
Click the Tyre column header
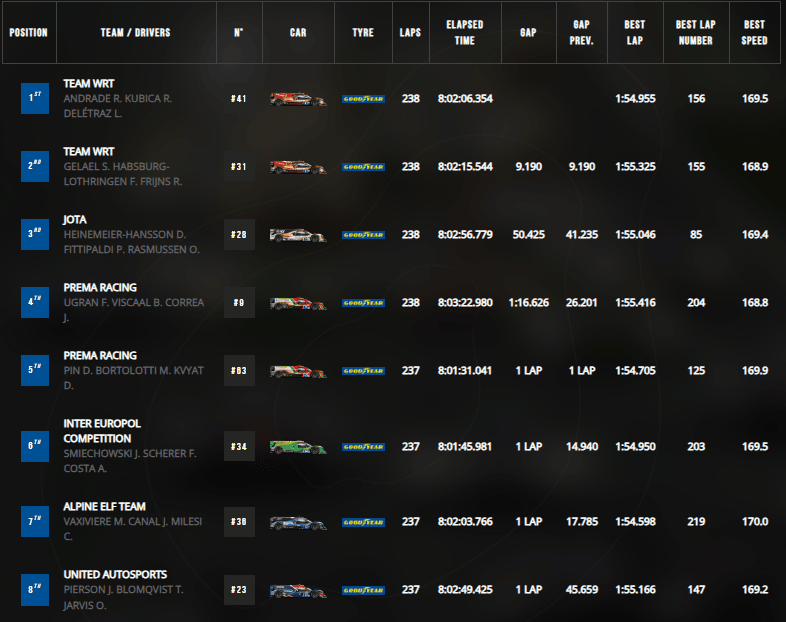click(363, 33)
